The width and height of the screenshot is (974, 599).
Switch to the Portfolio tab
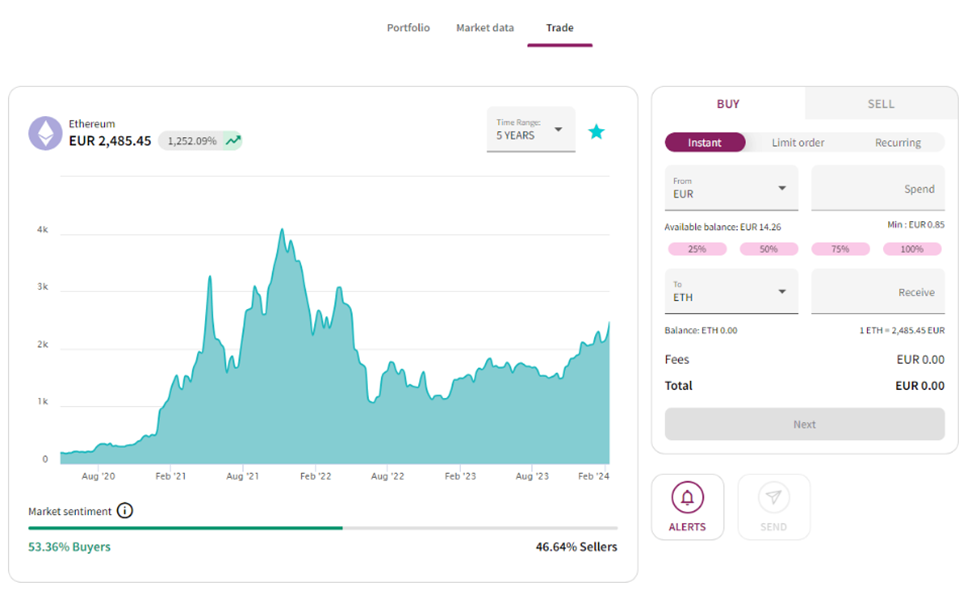click(x=408, y=28)
